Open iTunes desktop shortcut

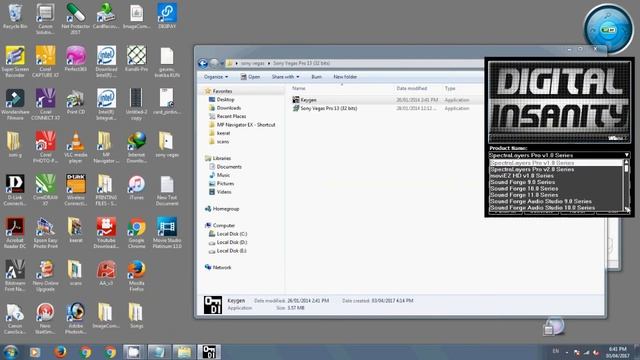coord(136,188)
